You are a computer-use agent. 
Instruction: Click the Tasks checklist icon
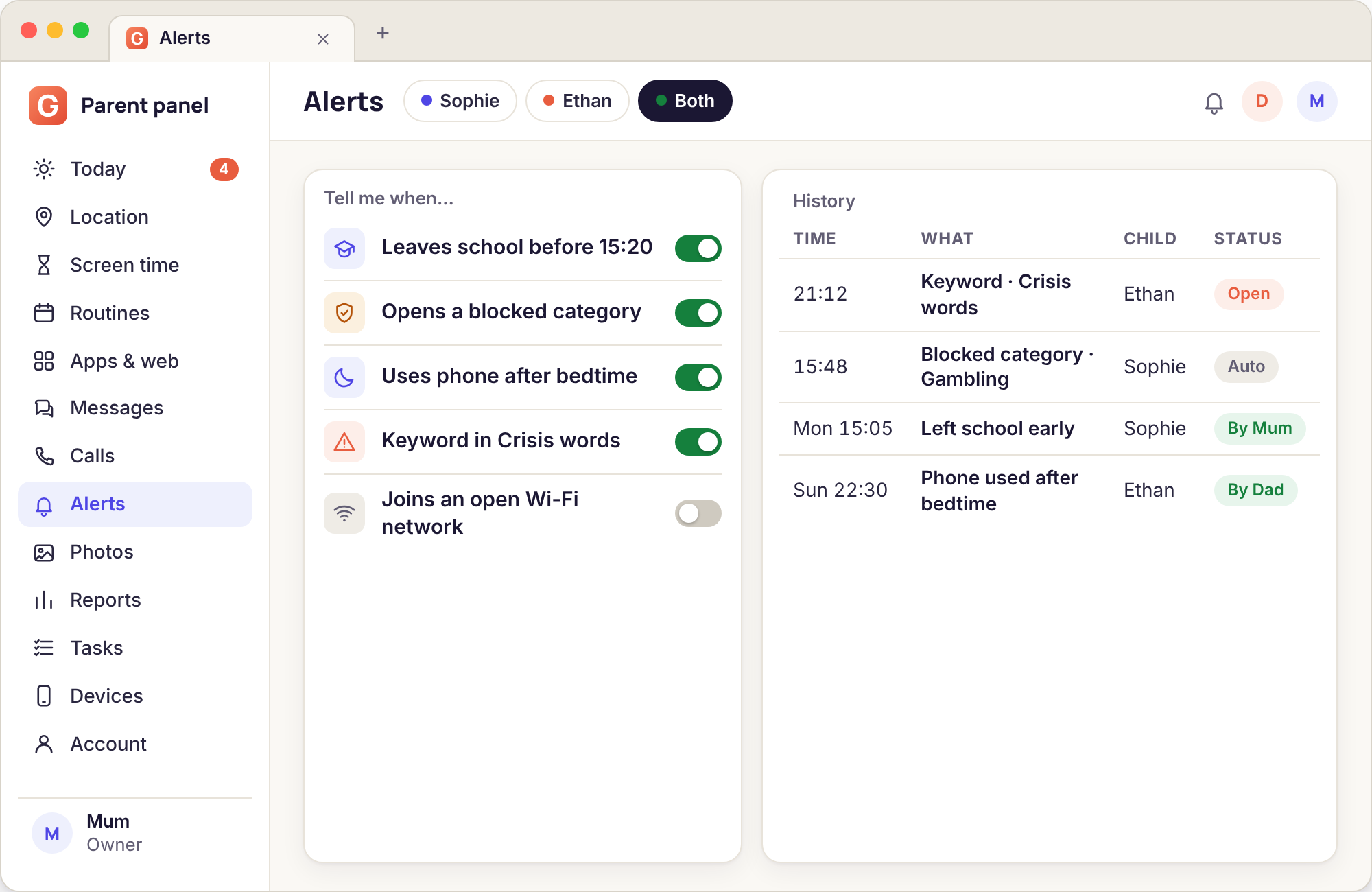[x=44, y=648]
